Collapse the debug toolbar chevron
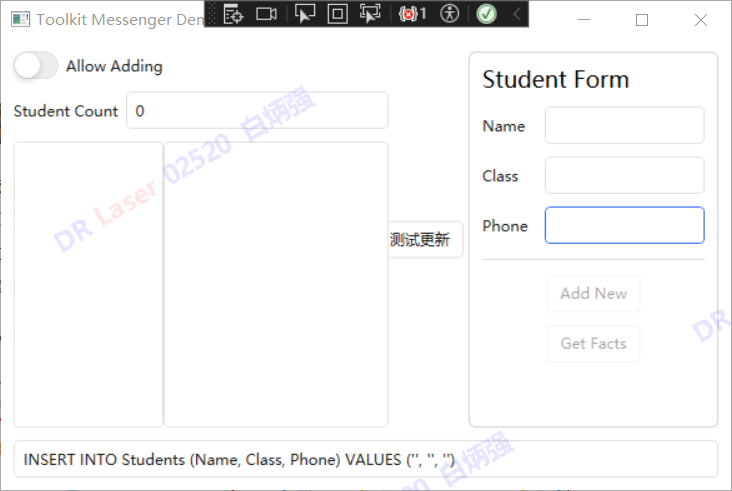Image resolution: width=732 pixels, height=491 pixels. (517, 14)
